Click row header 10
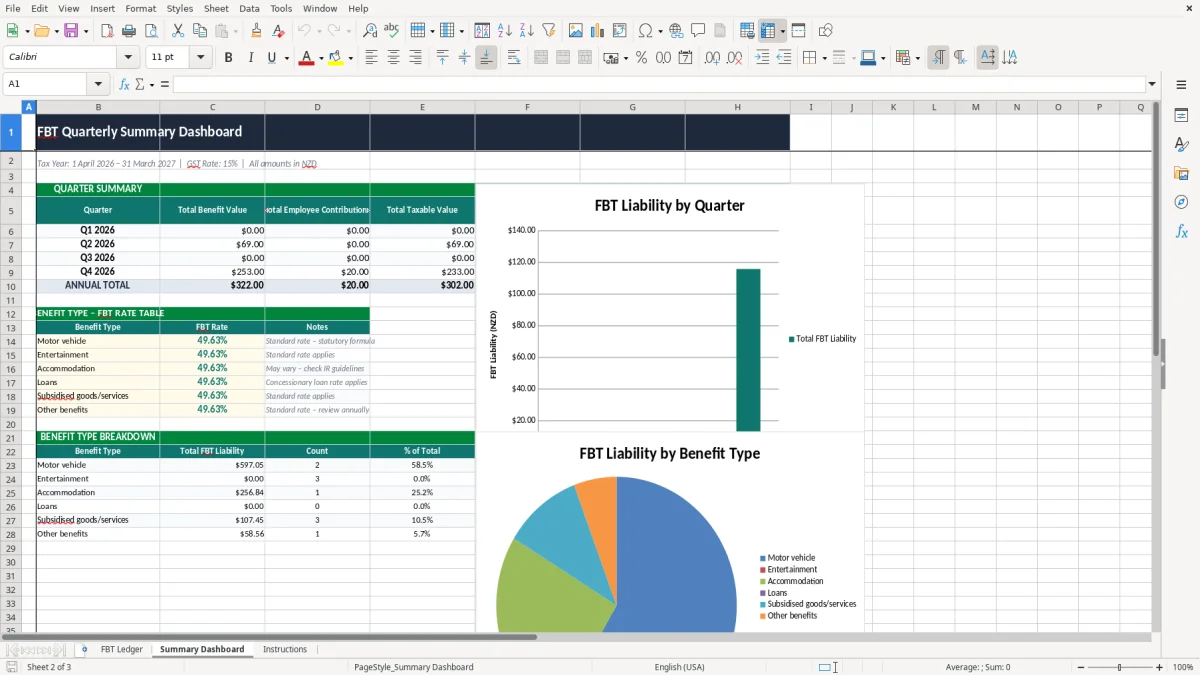The height and width of the screenshot is (675, 1200). coord(11,285)
